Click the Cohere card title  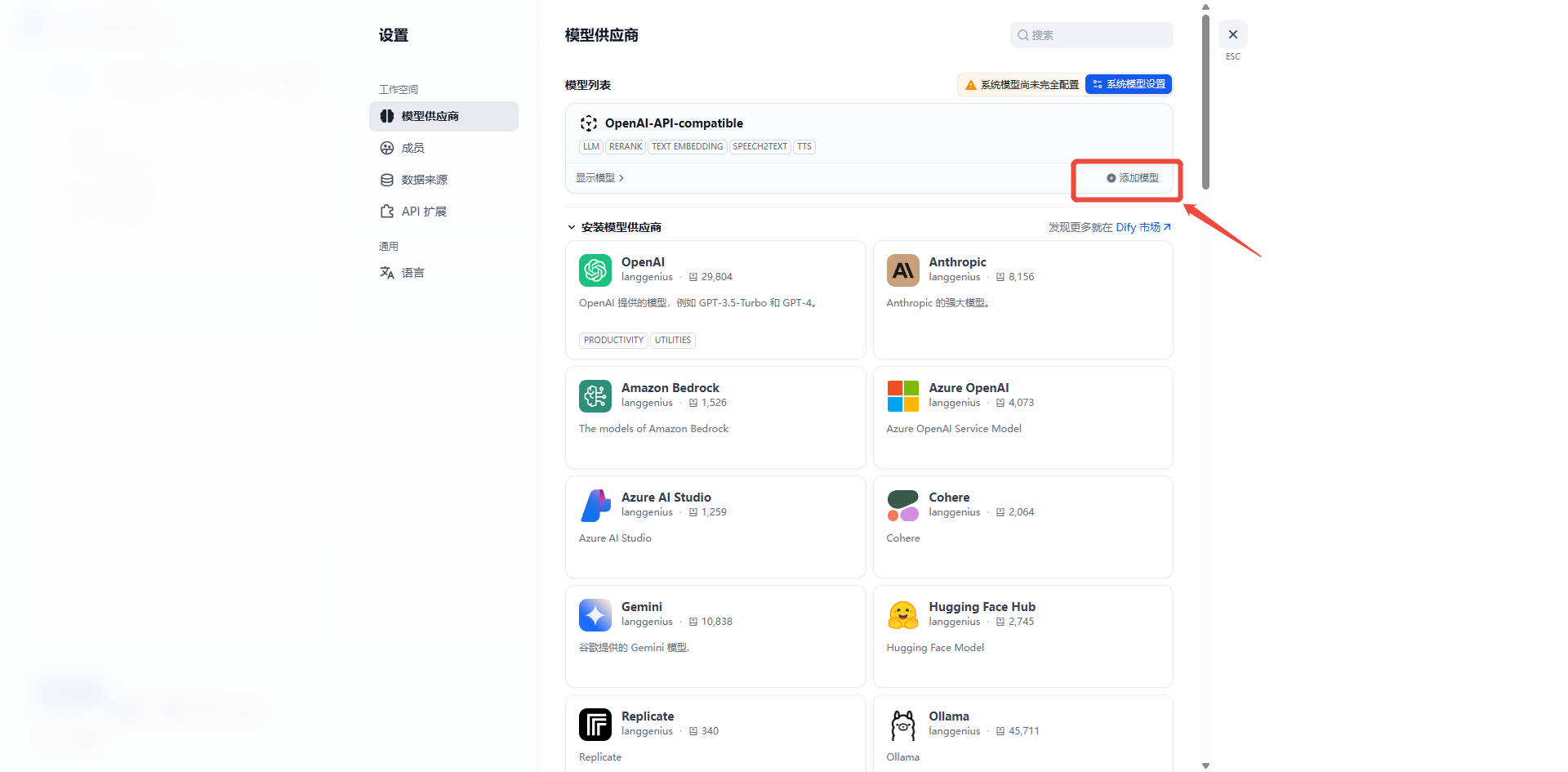tap(949, 498)
